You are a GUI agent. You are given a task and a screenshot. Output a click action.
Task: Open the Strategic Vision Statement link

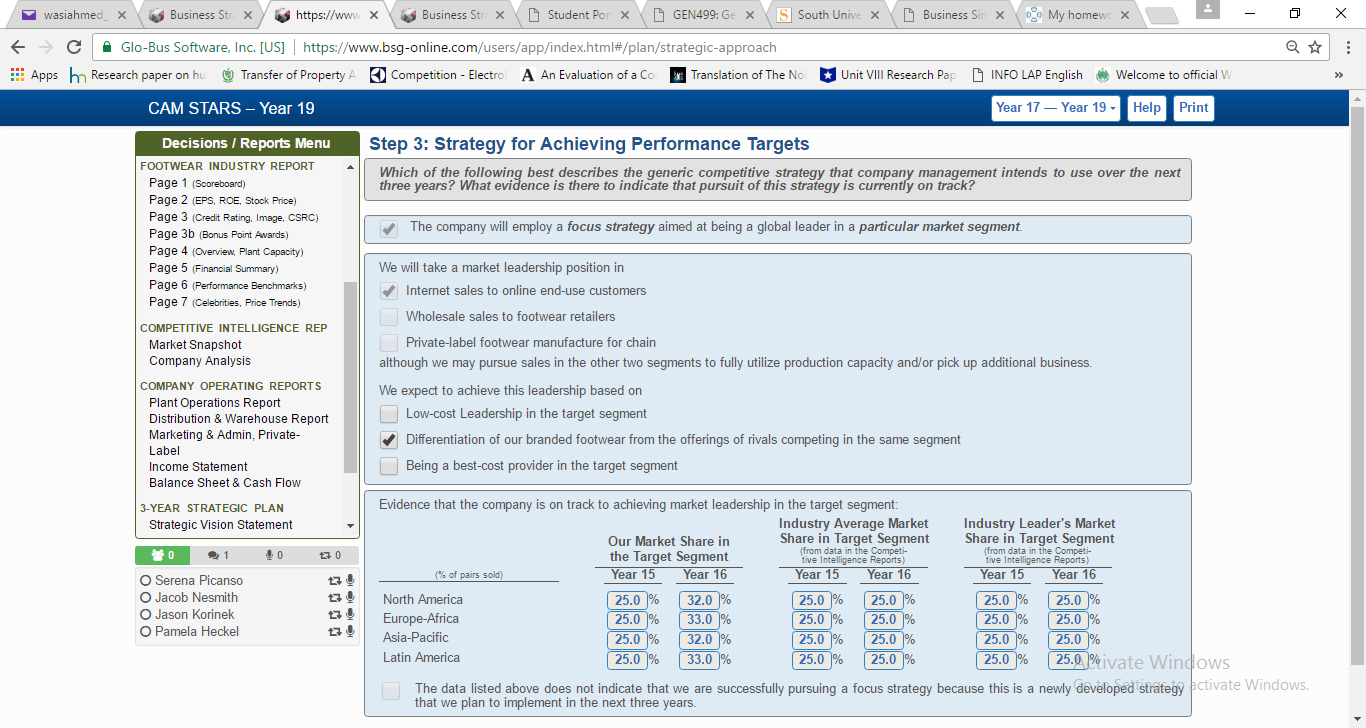(x=222, y=524)
